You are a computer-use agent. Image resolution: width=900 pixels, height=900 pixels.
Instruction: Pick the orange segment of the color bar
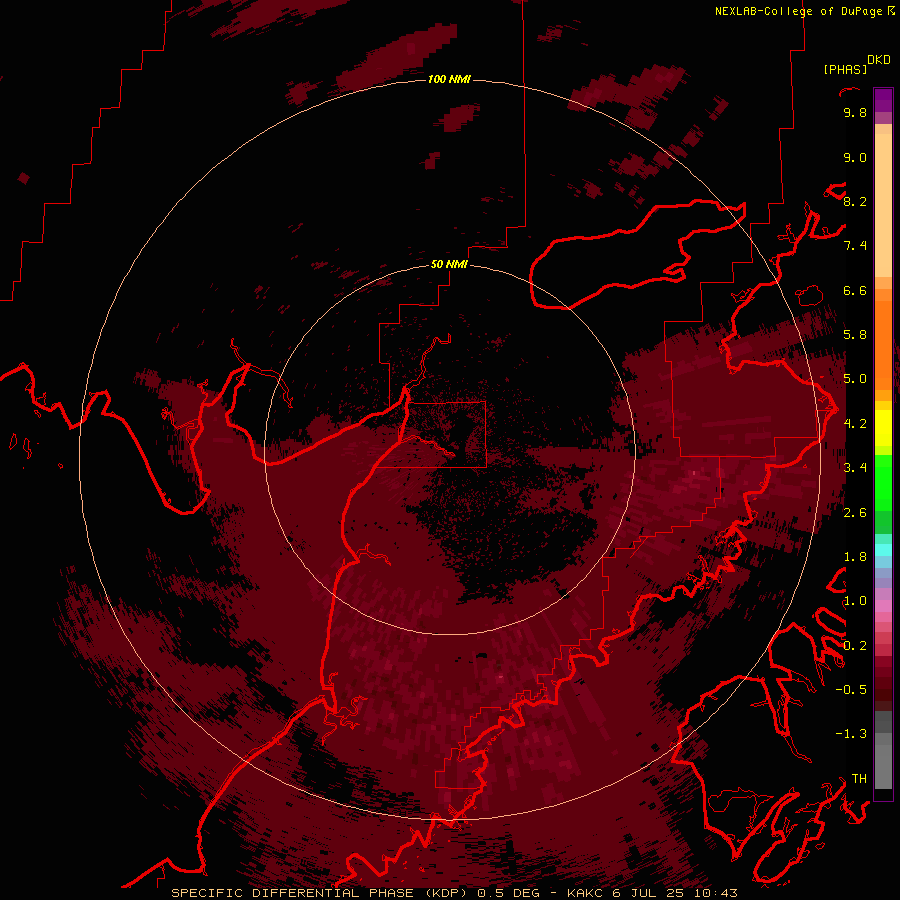[883, 344]
